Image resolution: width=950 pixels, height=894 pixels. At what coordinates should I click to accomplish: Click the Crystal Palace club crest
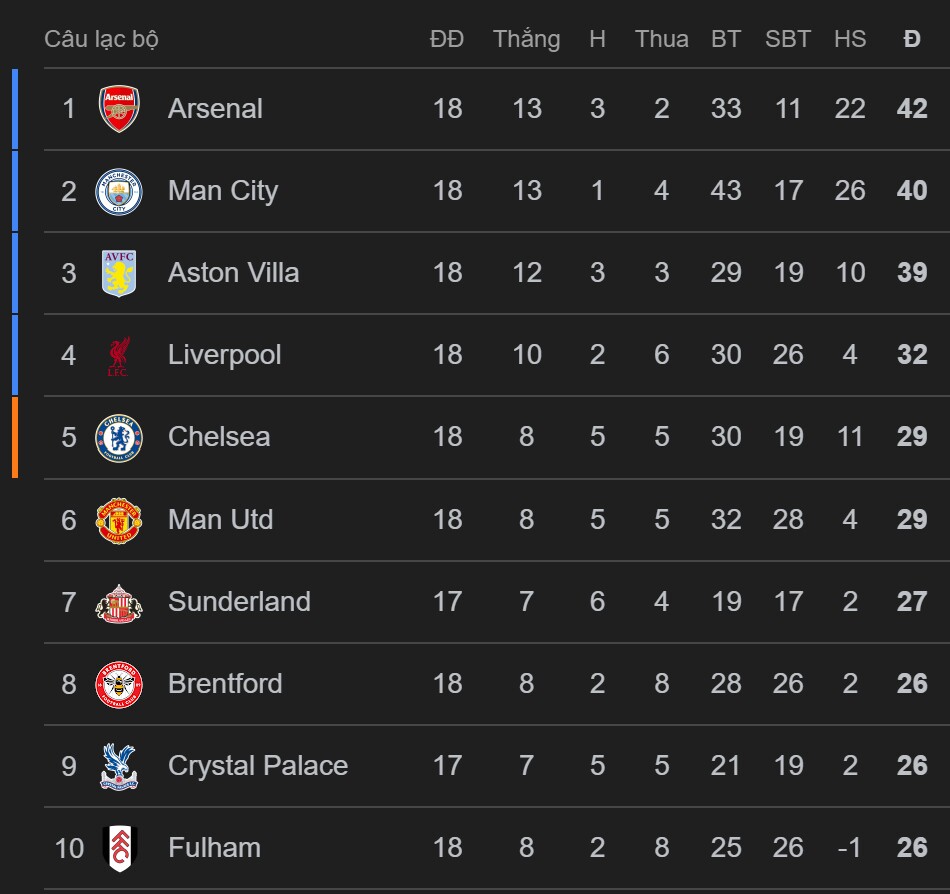pyautogui.click(x=119, y=766)
